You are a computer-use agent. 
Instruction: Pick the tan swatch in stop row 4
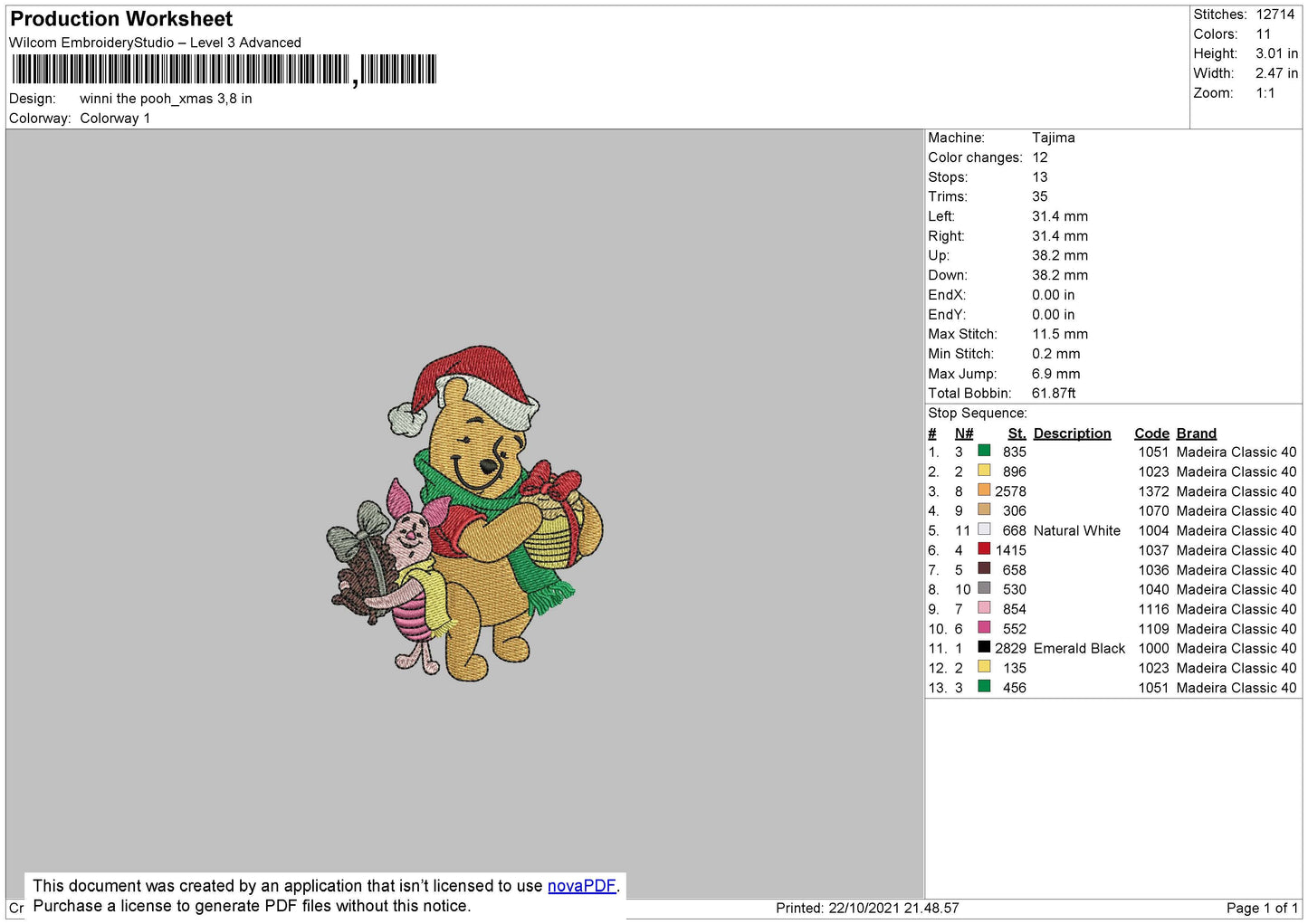click(984, 510)
